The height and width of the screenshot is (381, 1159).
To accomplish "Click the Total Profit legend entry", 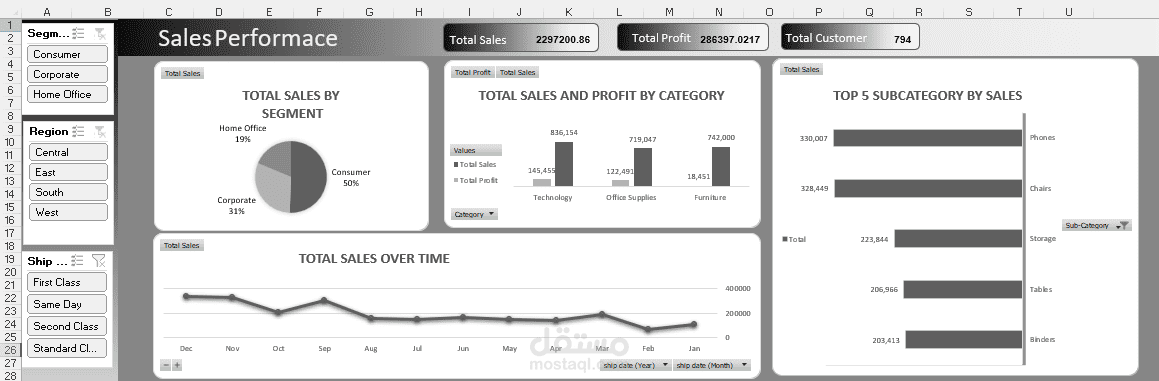I will [475, 181].
